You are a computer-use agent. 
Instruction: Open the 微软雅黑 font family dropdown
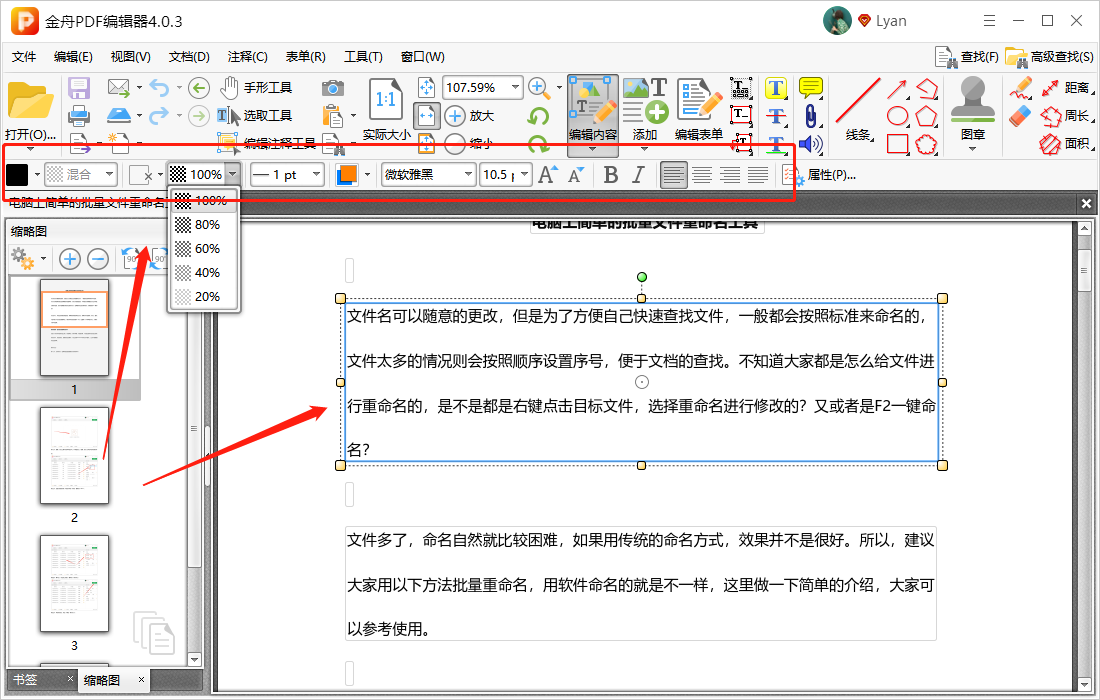pyautogui.click(x=428, y=174)
